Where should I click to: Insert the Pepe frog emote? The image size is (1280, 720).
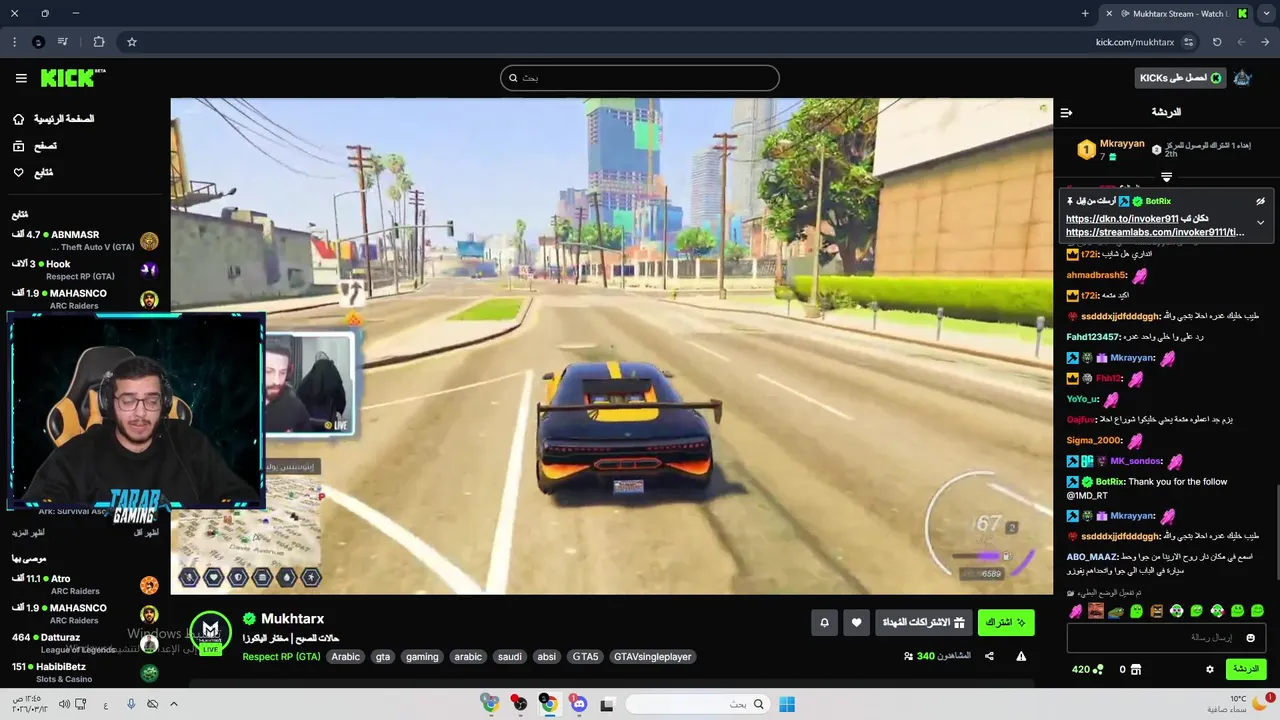(x=1116, y=611)
